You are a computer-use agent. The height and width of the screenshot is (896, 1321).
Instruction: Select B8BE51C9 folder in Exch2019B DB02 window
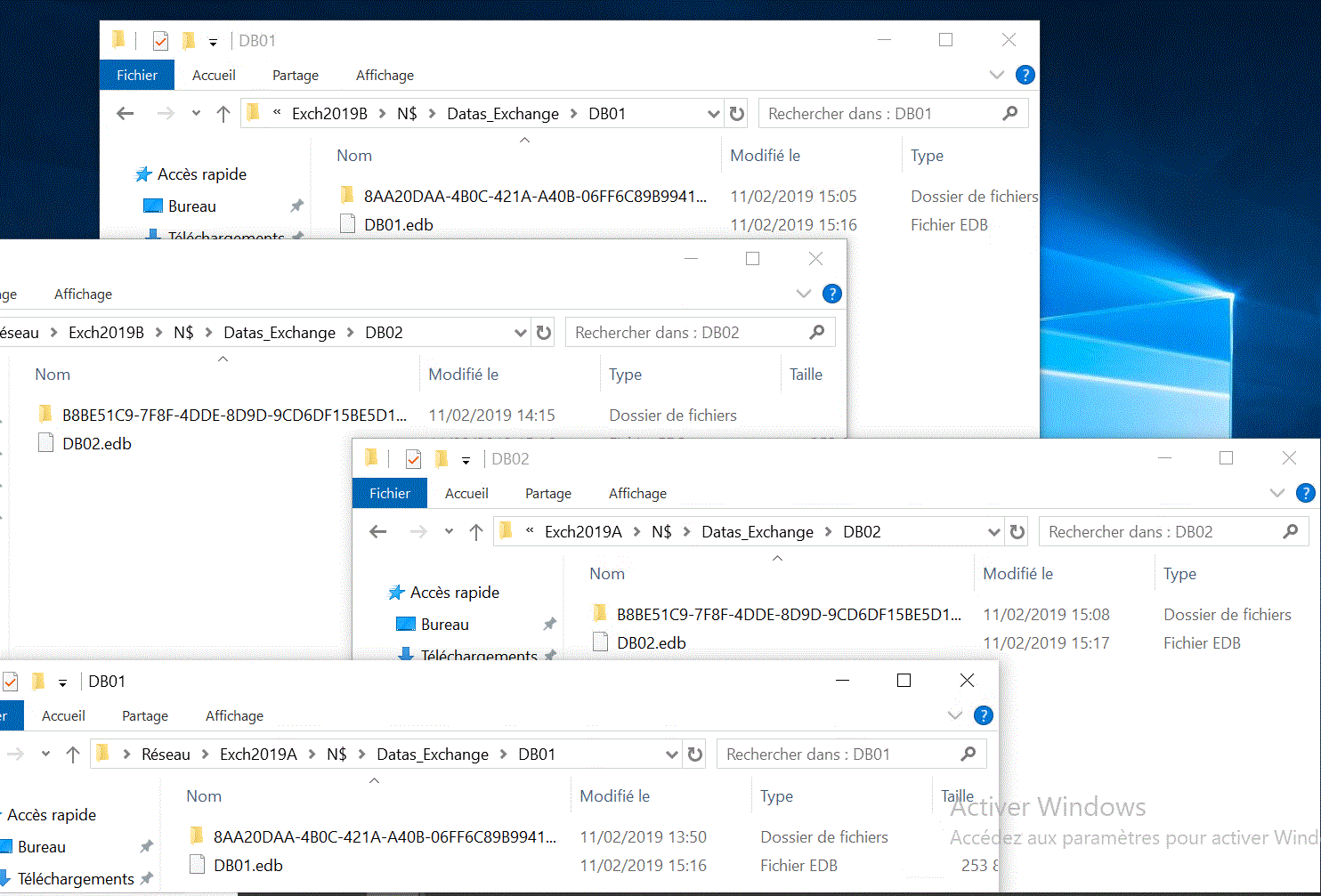[x=222, y=416]
